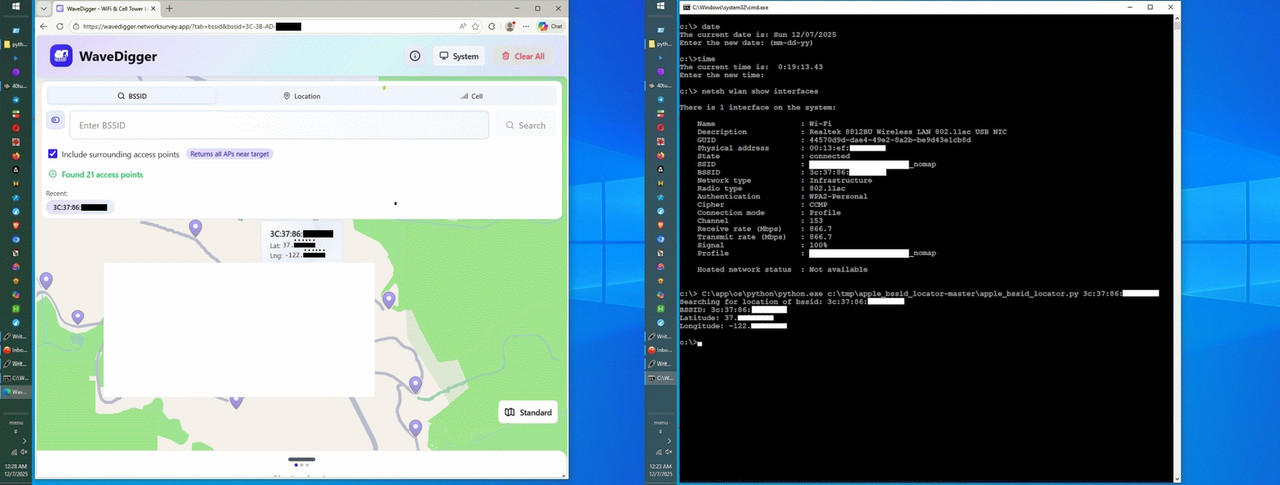Click Firefox icon in left taskbar

[17, 156]
